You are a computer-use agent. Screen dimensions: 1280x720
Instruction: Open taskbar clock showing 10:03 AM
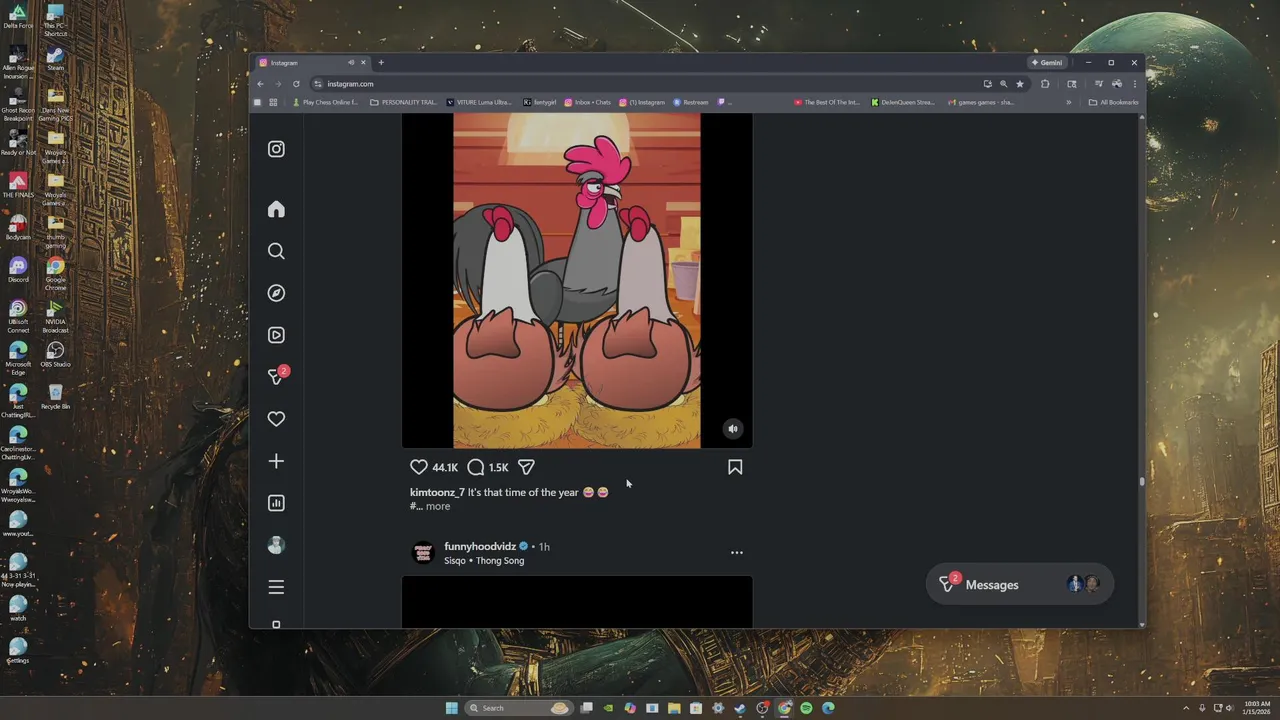click(x=1257, y=708)
